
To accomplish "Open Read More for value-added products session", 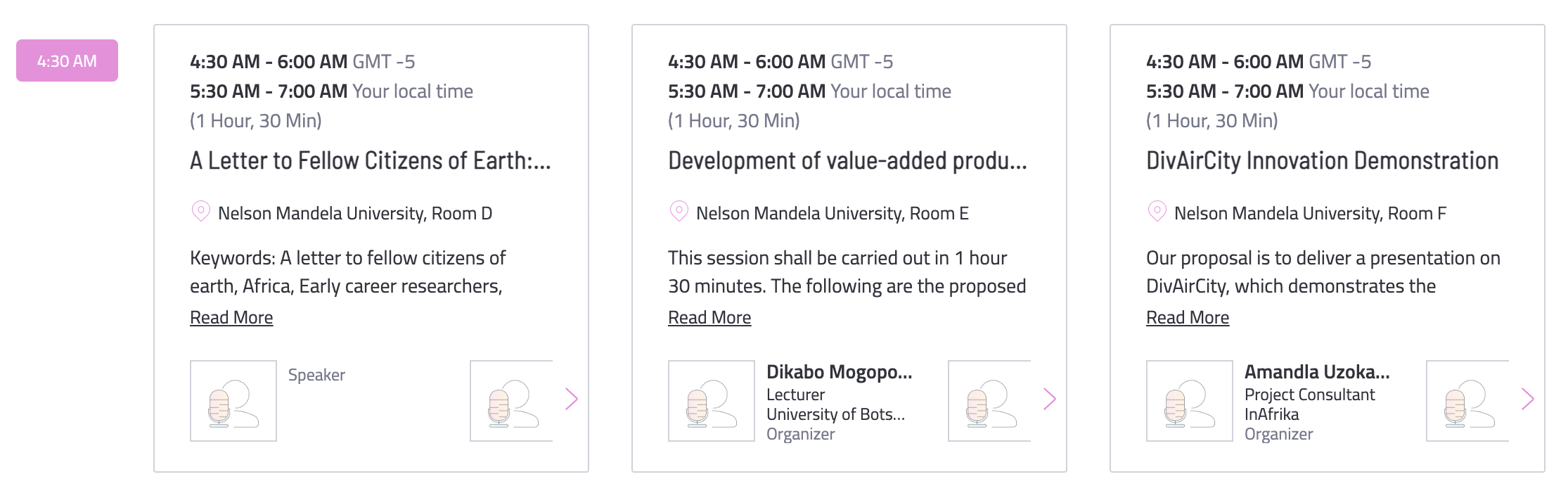I will pos(709,317).
